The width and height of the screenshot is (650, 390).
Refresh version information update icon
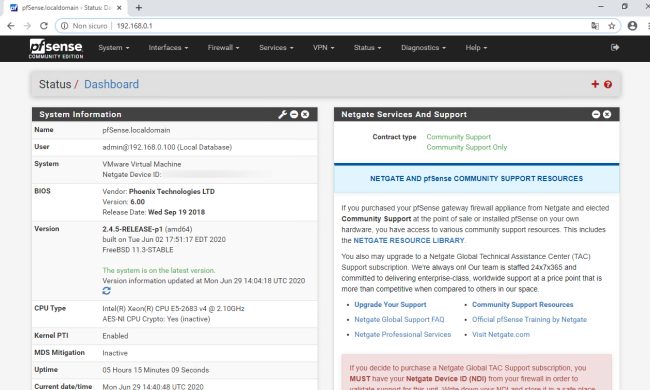(x=107, y=291)
